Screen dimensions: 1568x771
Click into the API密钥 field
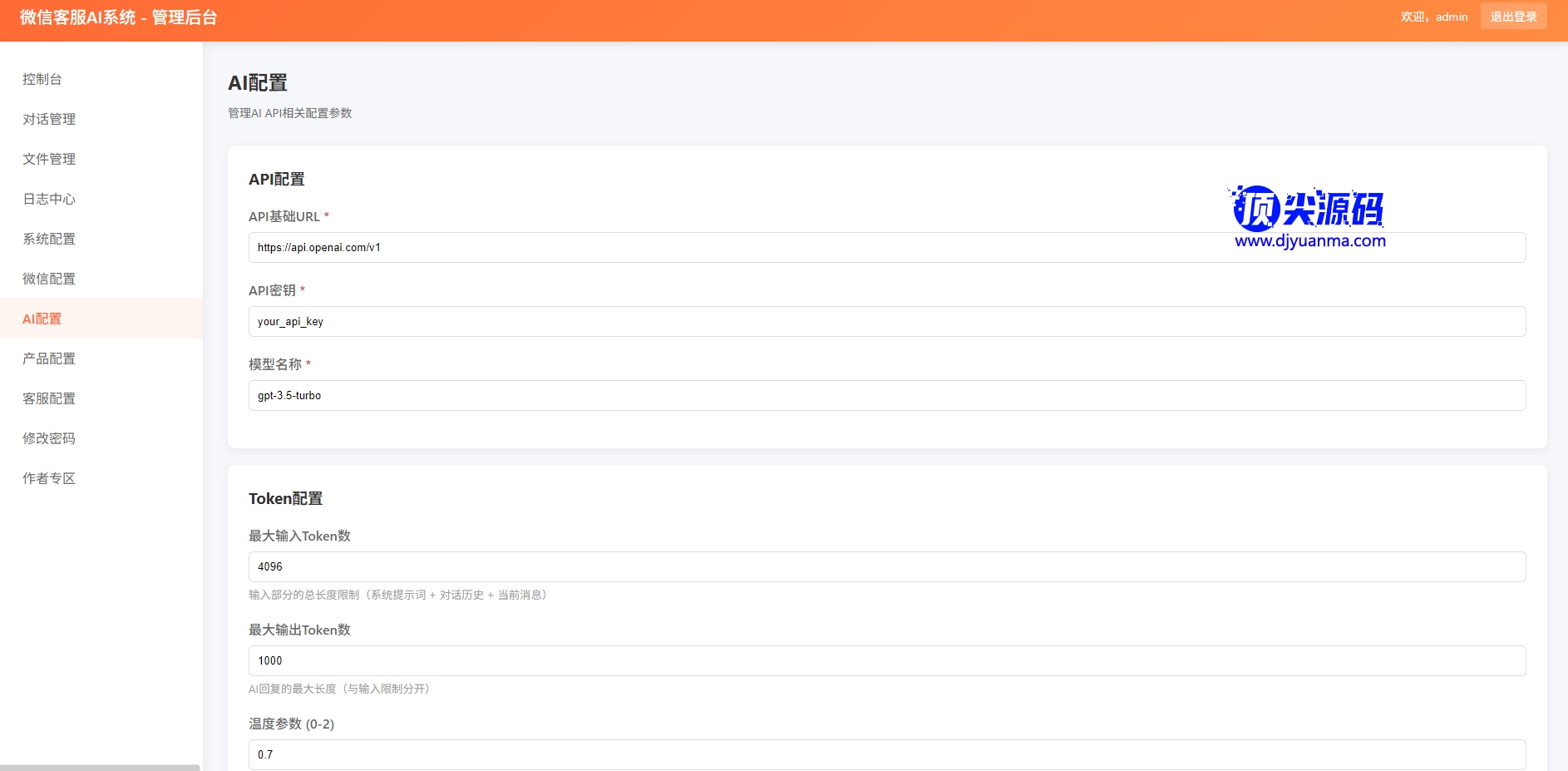coord(886,322)
